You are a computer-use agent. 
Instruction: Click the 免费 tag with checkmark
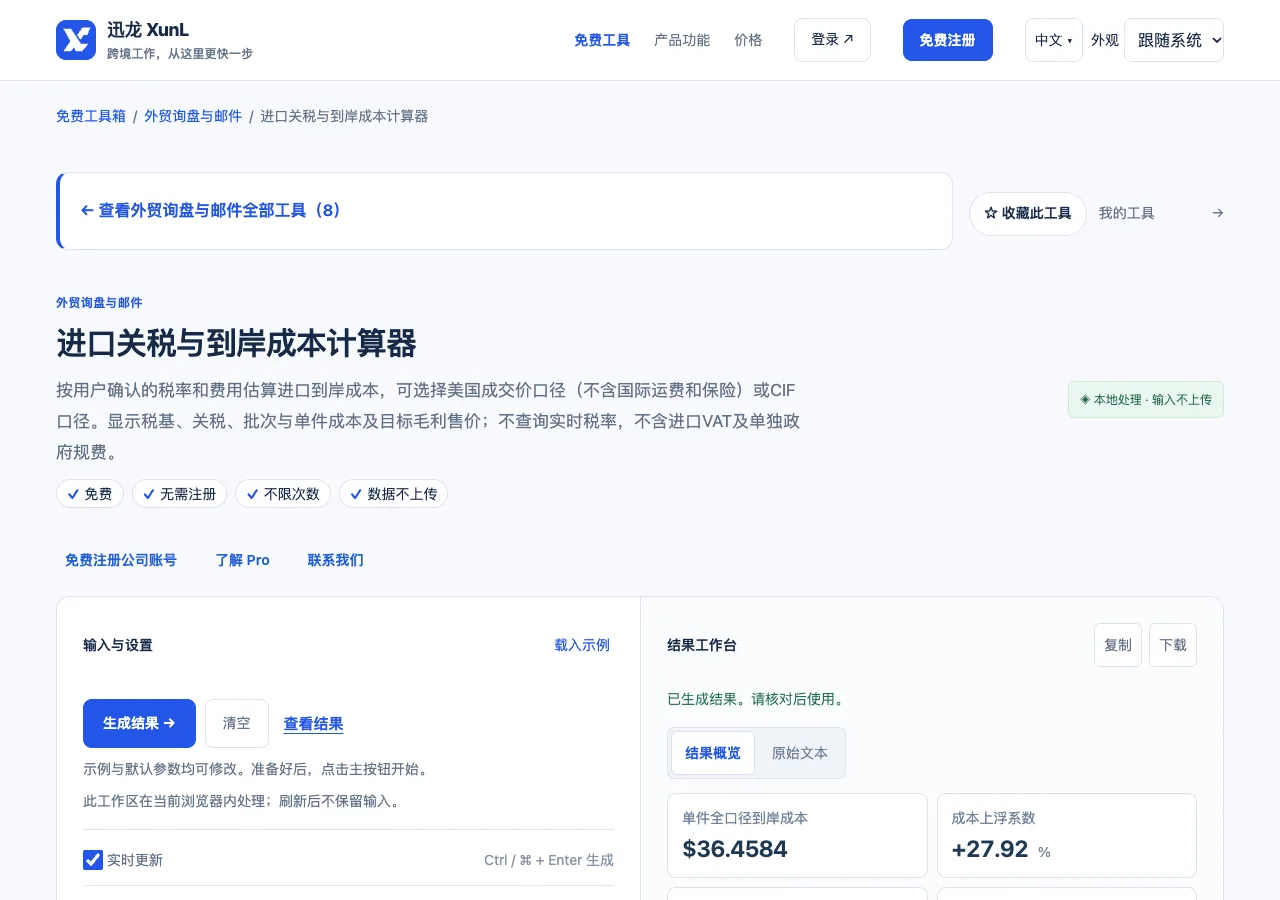pyautogui.click(x=90, y=494)
